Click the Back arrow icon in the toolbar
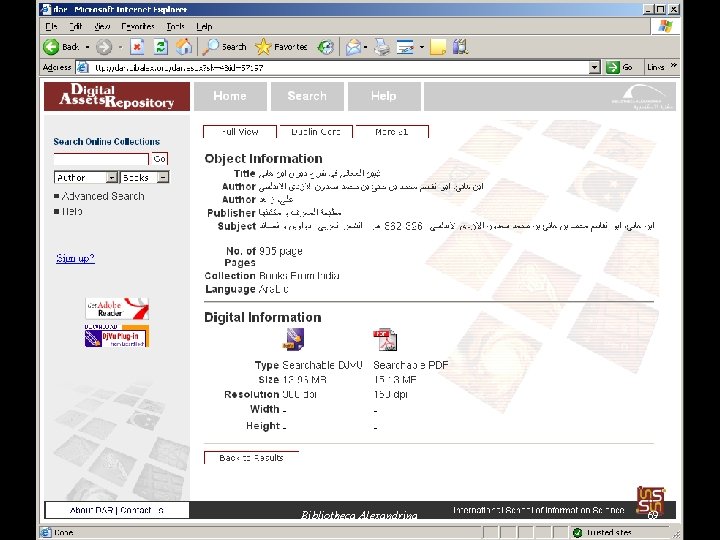This screenshot has width=720, height=540. (x=51, y=46)
